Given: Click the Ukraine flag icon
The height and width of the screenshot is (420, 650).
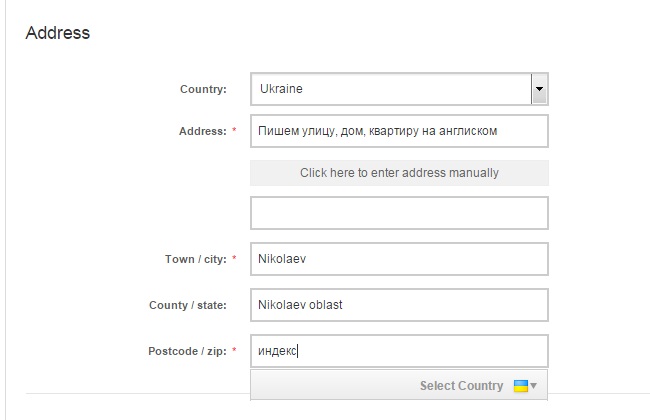Looking at the screenshot, I should click(520, 386).
